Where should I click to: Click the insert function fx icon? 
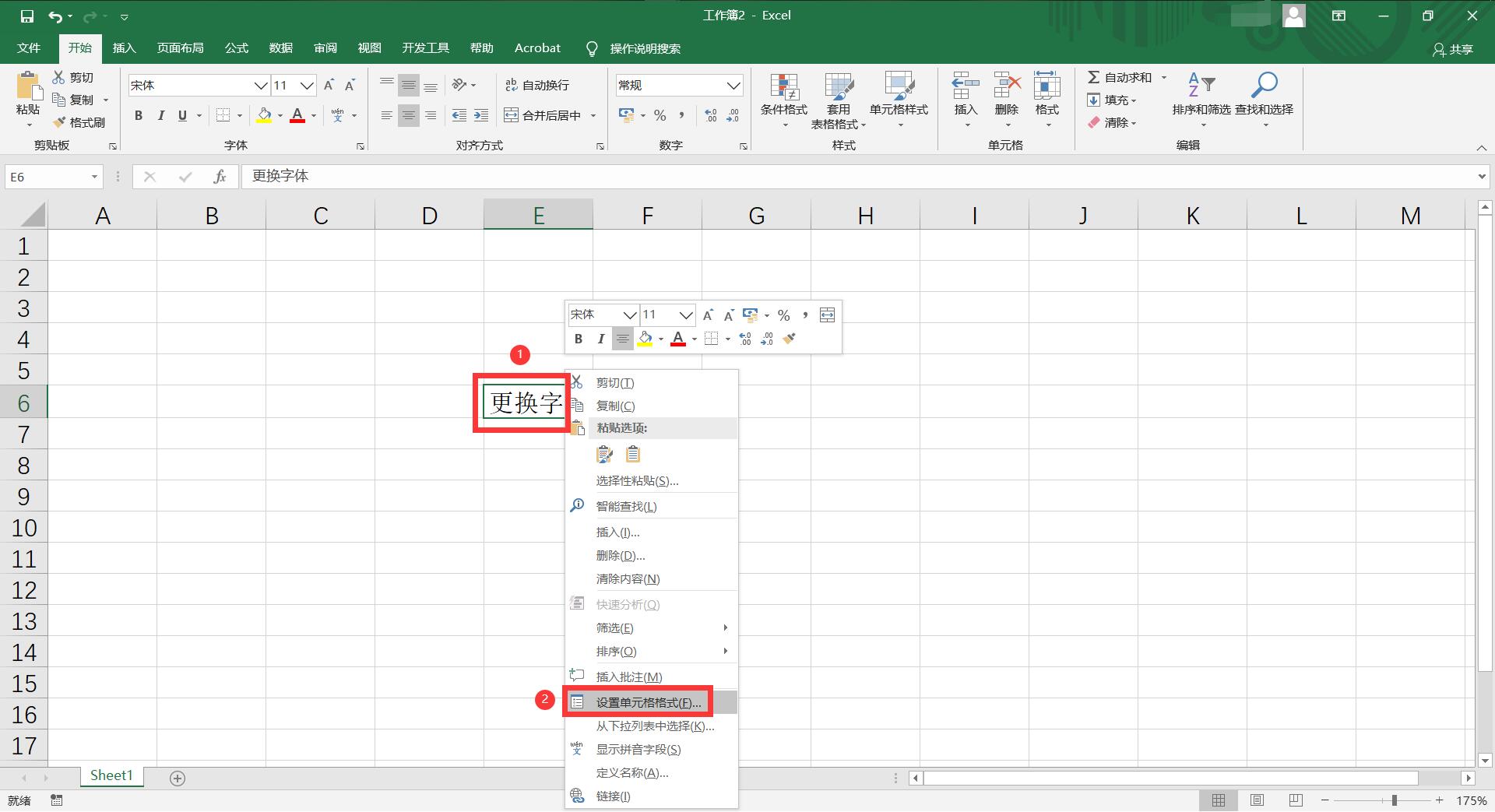pos(220,177)
